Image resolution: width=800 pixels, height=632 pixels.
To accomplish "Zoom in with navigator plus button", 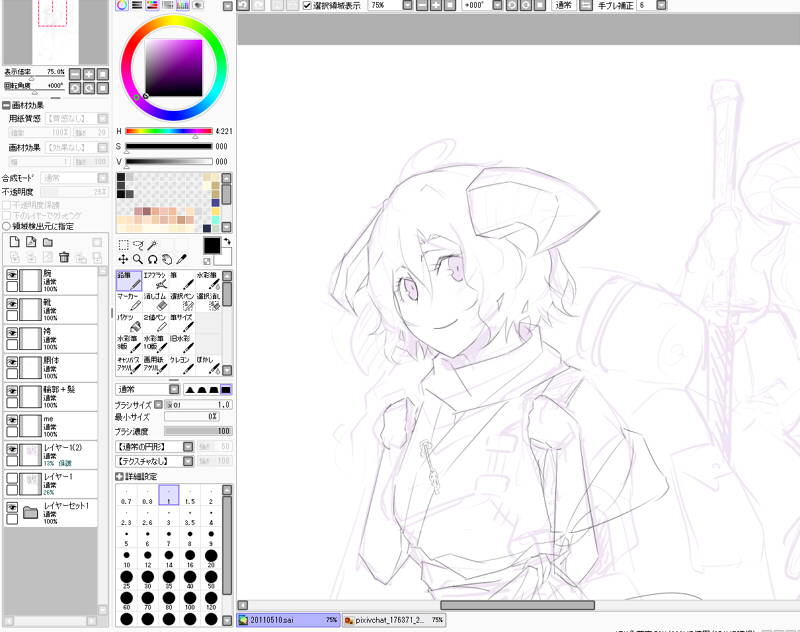I will click(89, 74).
